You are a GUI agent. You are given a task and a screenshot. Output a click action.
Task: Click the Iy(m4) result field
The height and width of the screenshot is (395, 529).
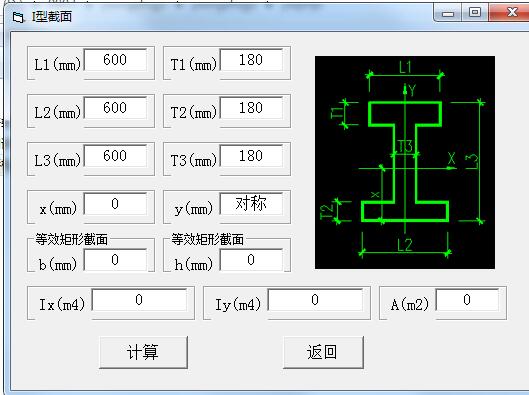tap(315, 300)
